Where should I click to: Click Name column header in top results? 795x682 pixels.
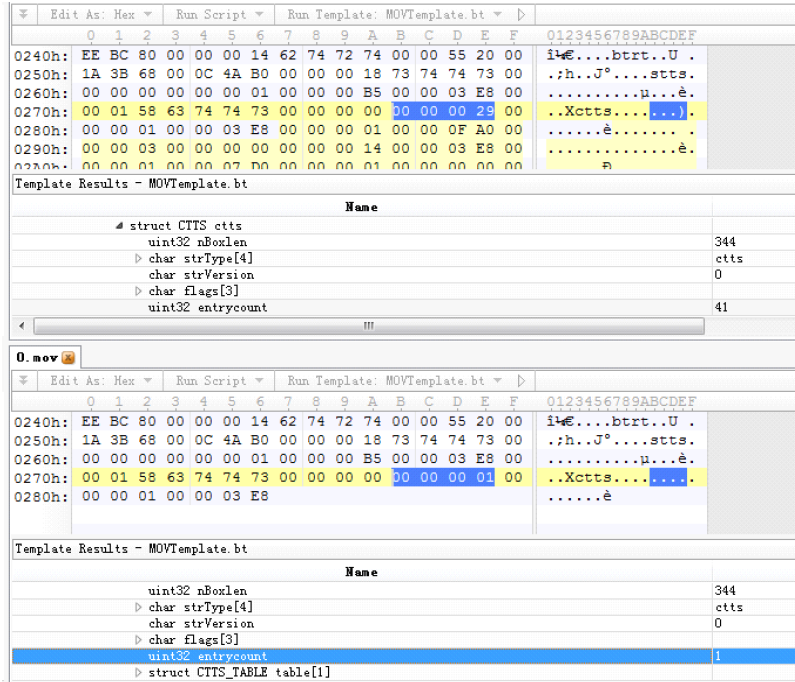coord(362,207)
